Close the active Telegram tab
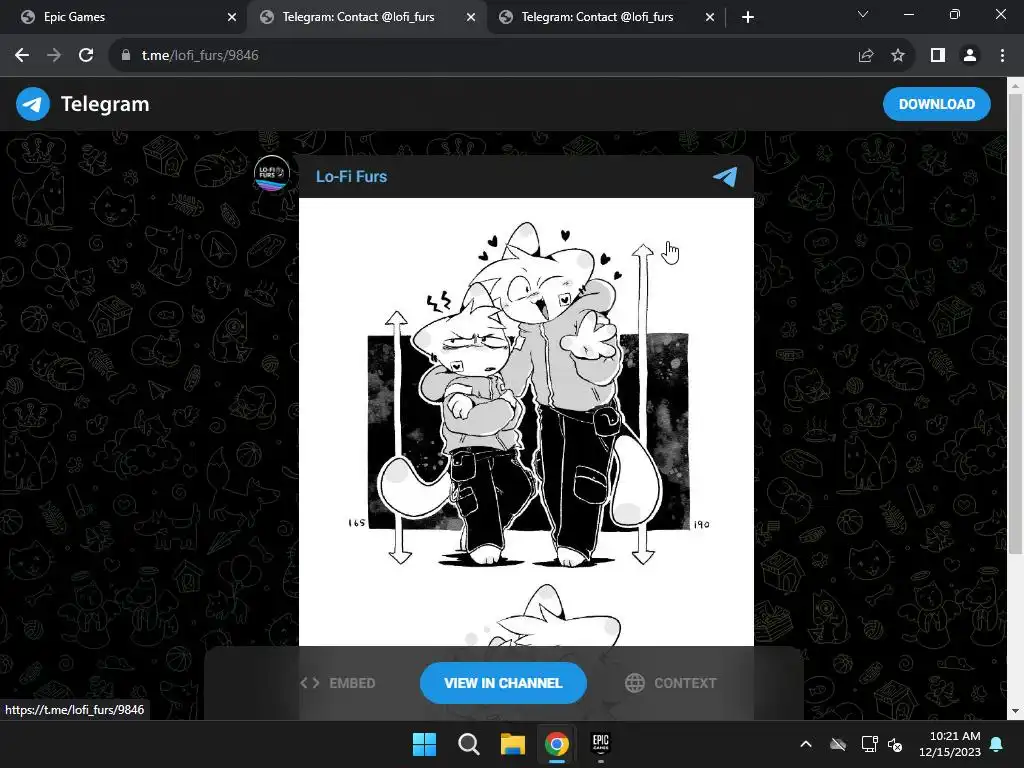The width and height of the screenshot is (1024, 768). tap(471, 17)
